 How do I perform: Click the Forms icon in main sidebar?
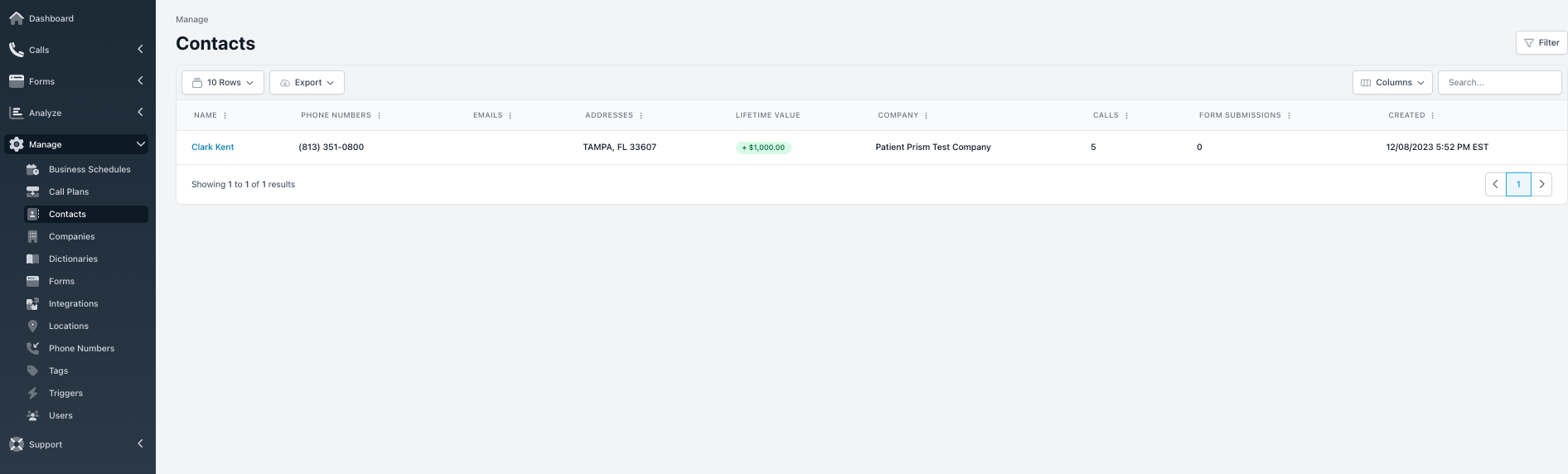(x=17, y=81)
